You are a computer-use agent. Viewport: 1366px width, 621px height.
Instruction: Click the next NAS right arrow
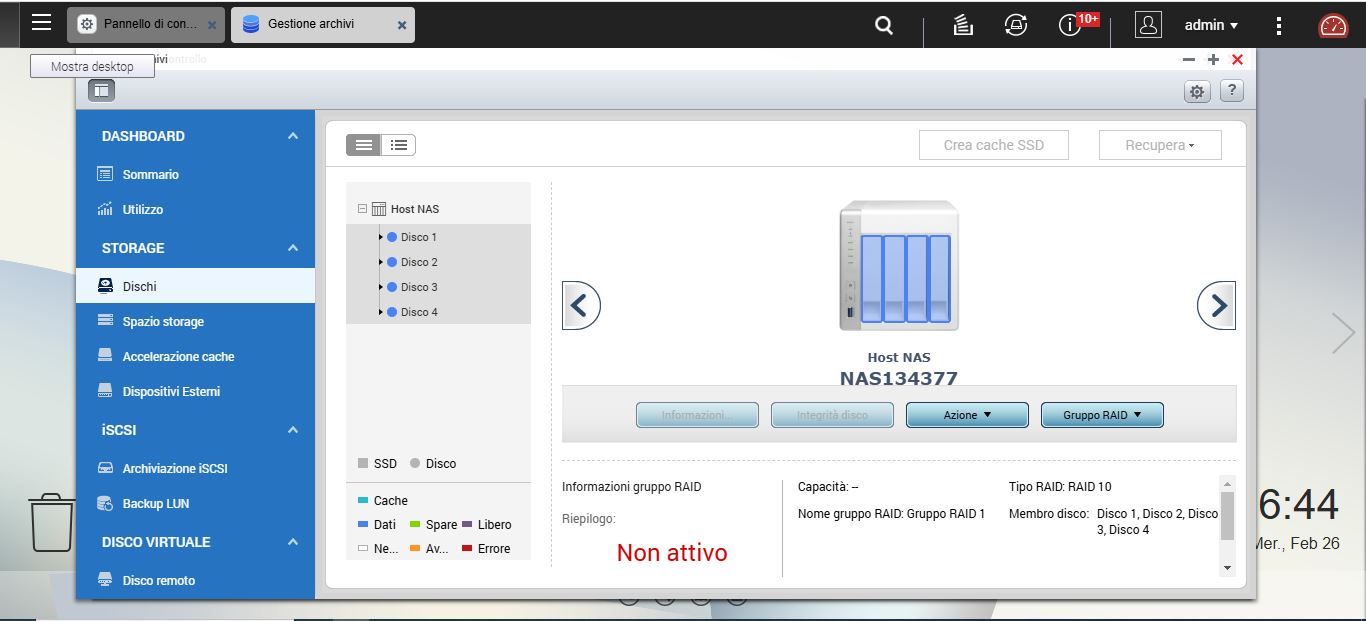click(1216, 305)
